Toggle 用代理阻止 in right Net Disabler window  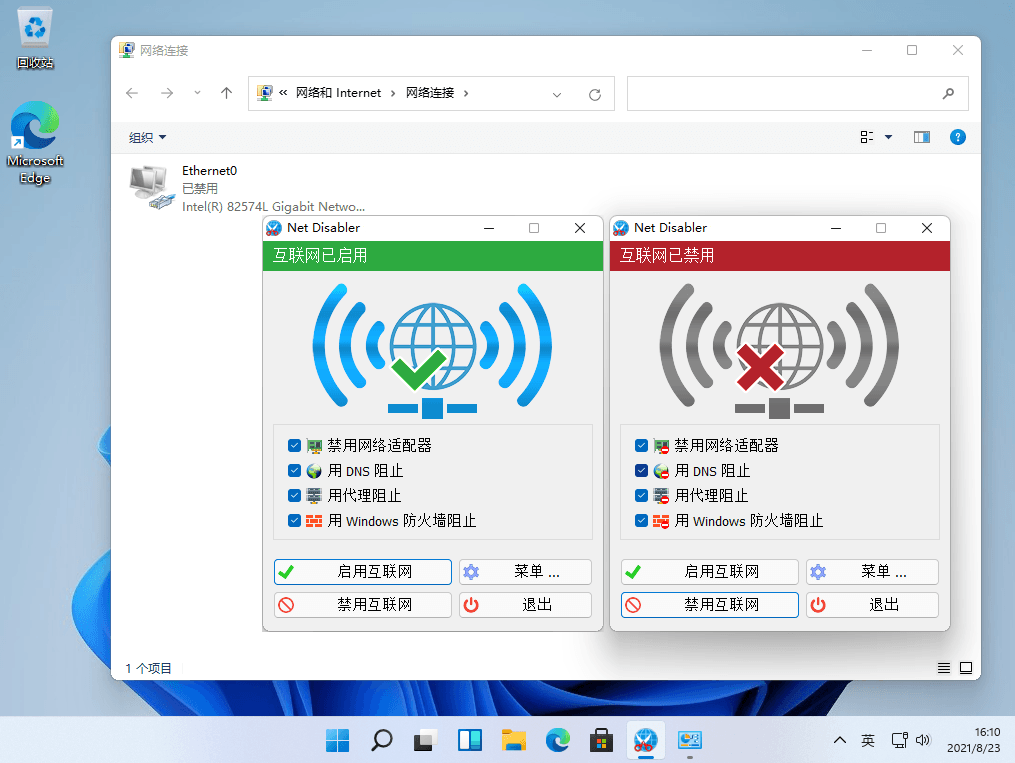pos(641,495)
